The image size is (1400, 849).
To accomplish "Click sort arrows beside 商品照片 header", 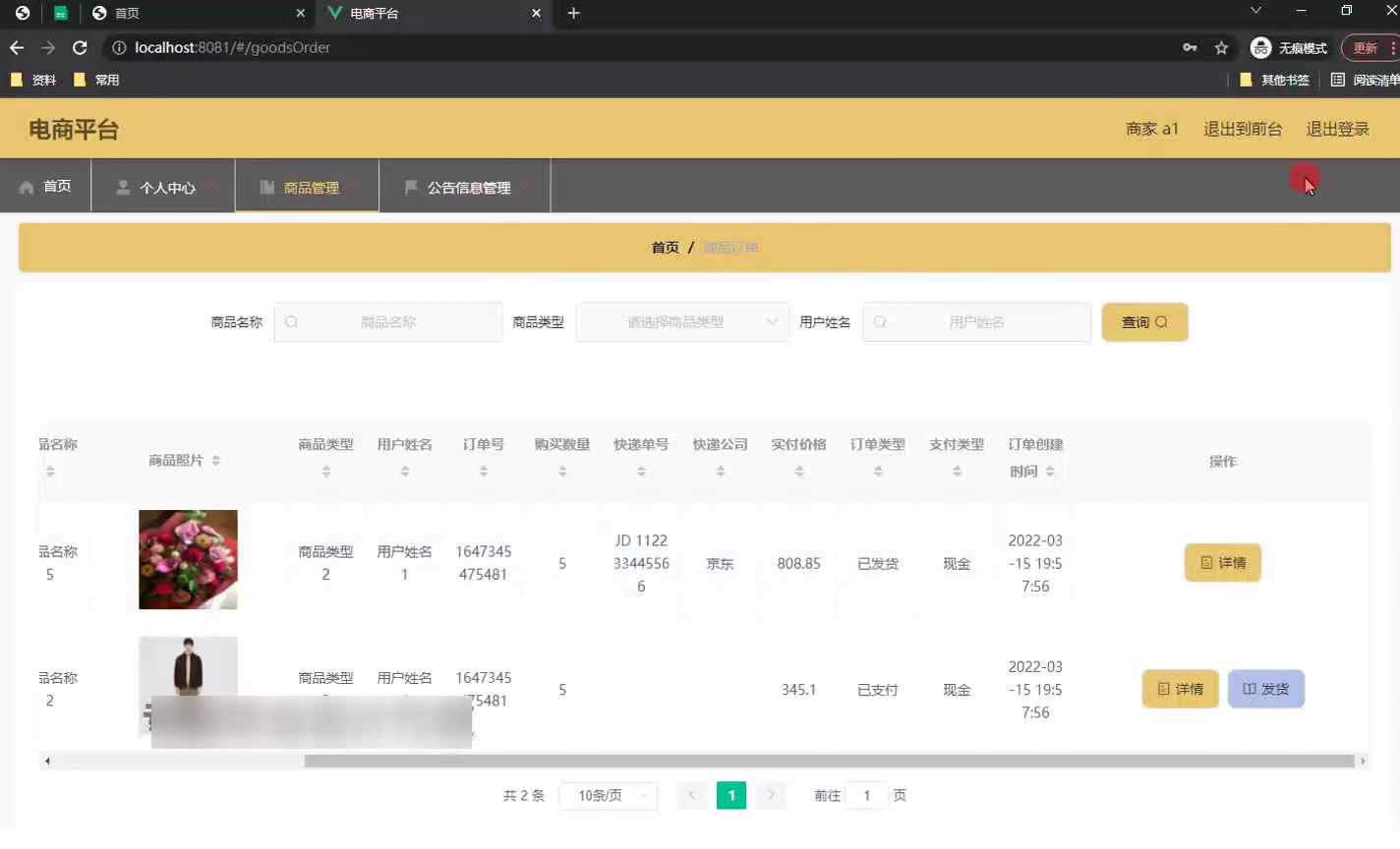I will tap(216, 461).
